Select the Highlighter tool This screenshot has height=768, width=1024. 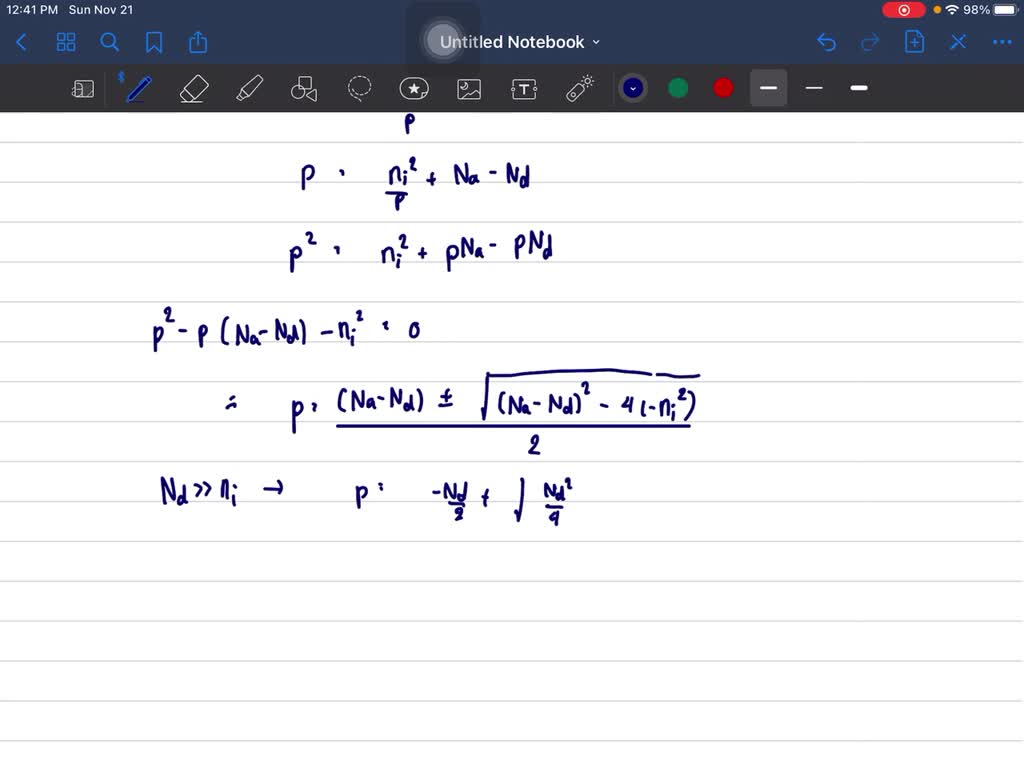pyautogui.click(x=248, y=89)
